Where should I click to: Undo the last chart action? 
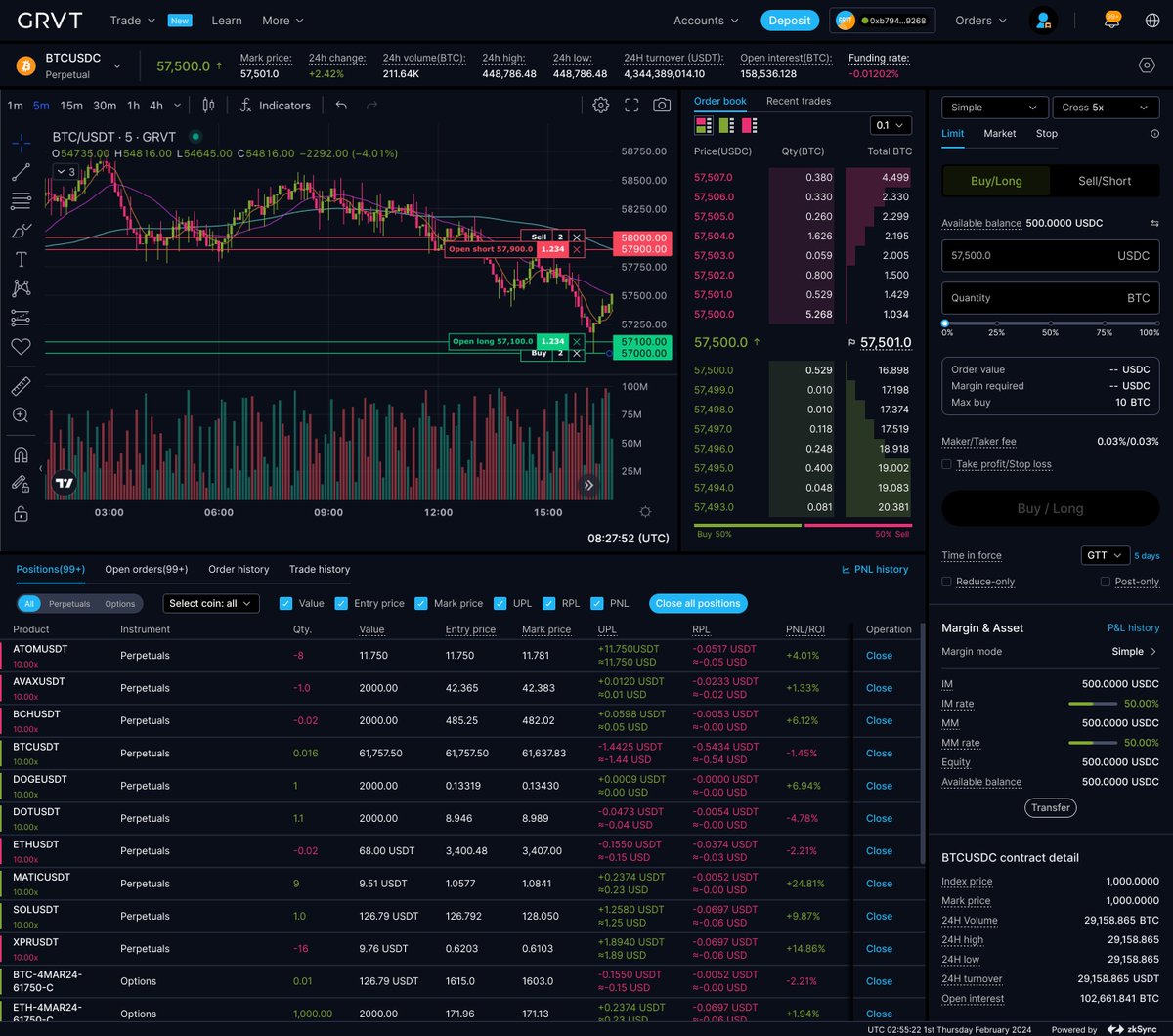(x=341, y=106)
